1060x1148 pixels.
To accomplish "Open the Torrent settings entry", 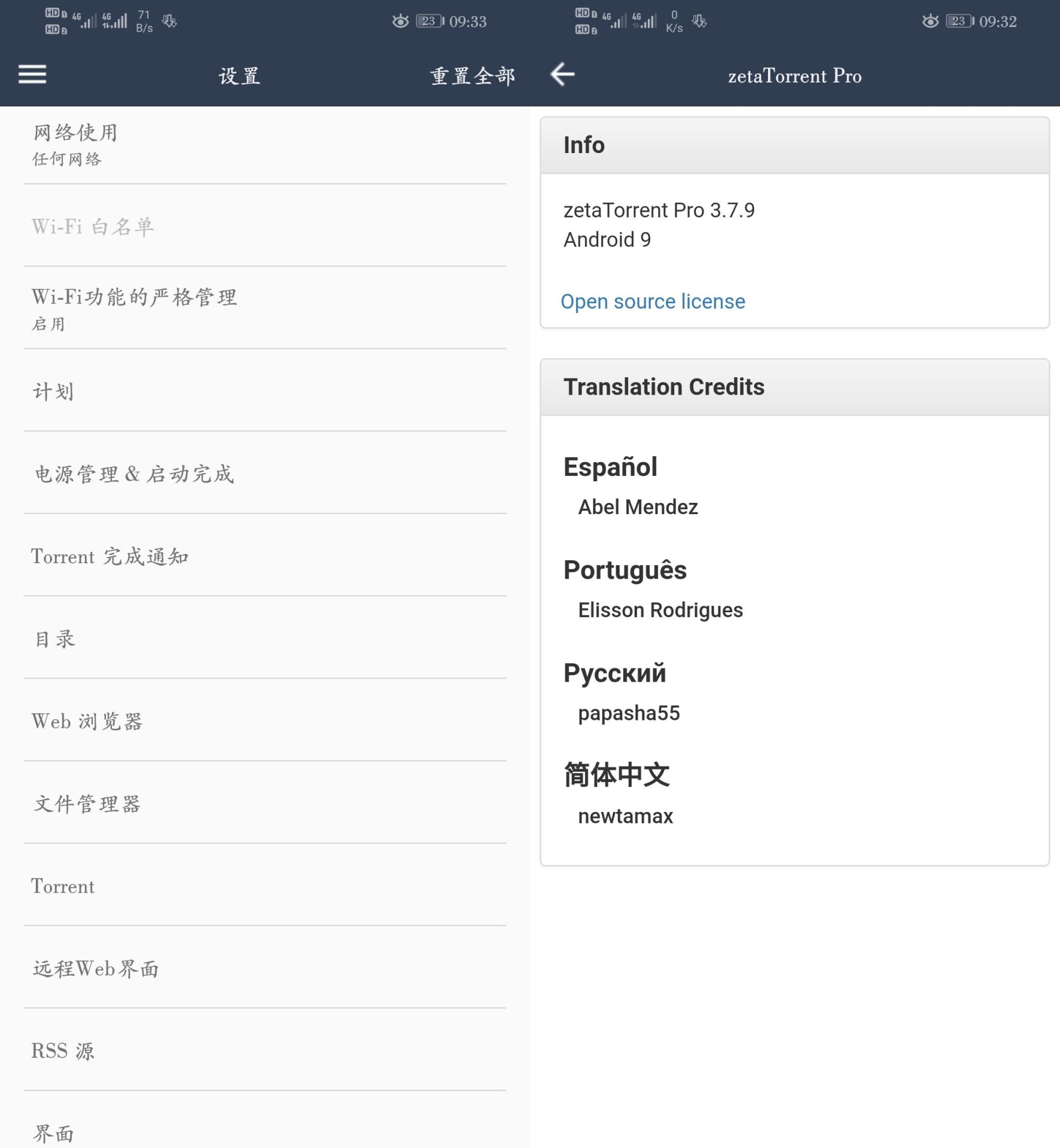I will pyautogui.click(x=264, y=886).
